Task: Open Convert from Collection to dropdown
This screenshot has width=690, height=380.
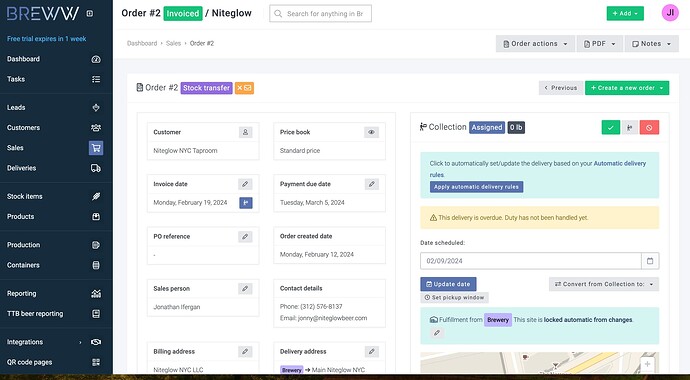Action: tap(604, 284)
